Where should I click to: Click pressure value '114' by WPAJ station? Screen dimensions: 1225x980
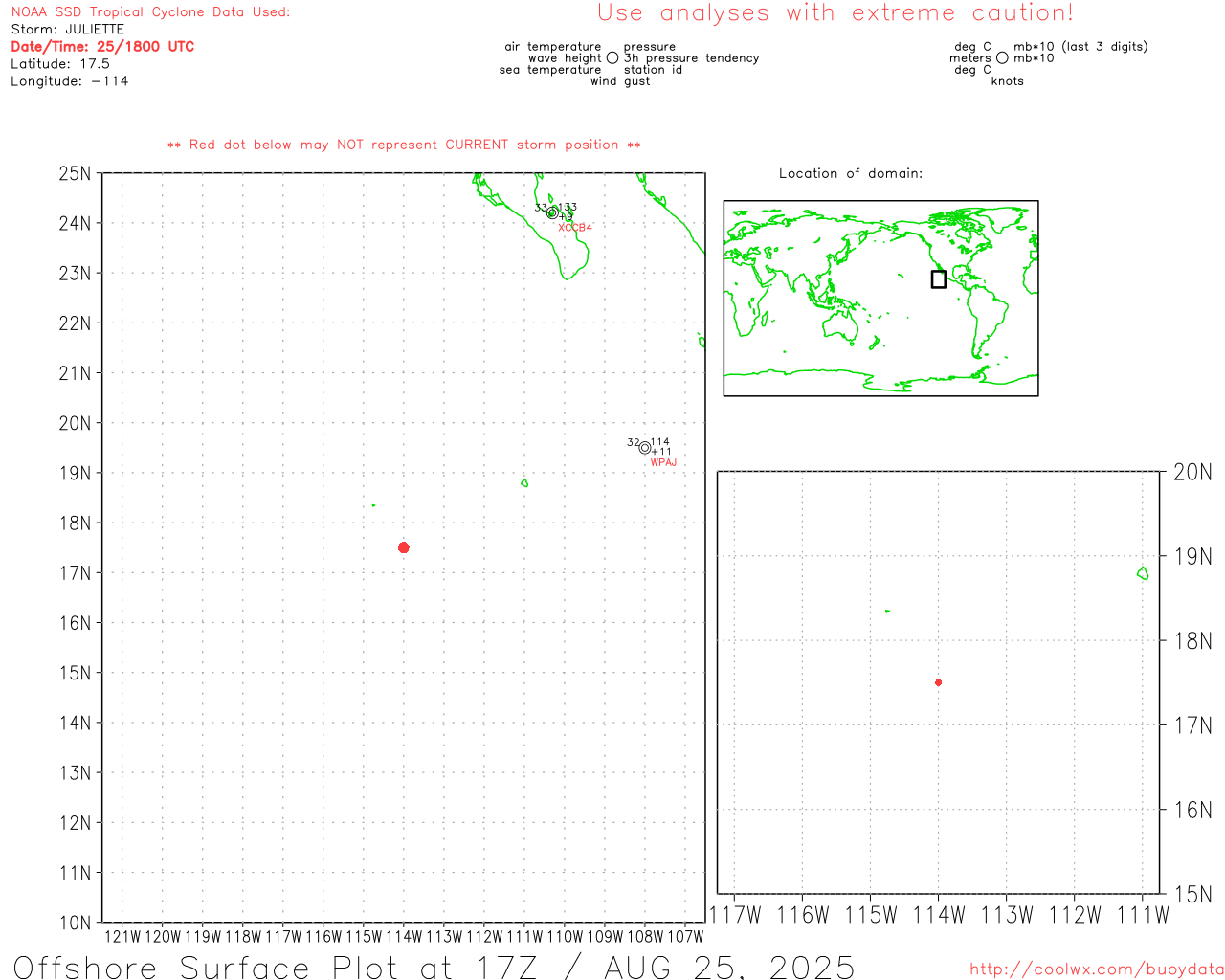[660, 442]
